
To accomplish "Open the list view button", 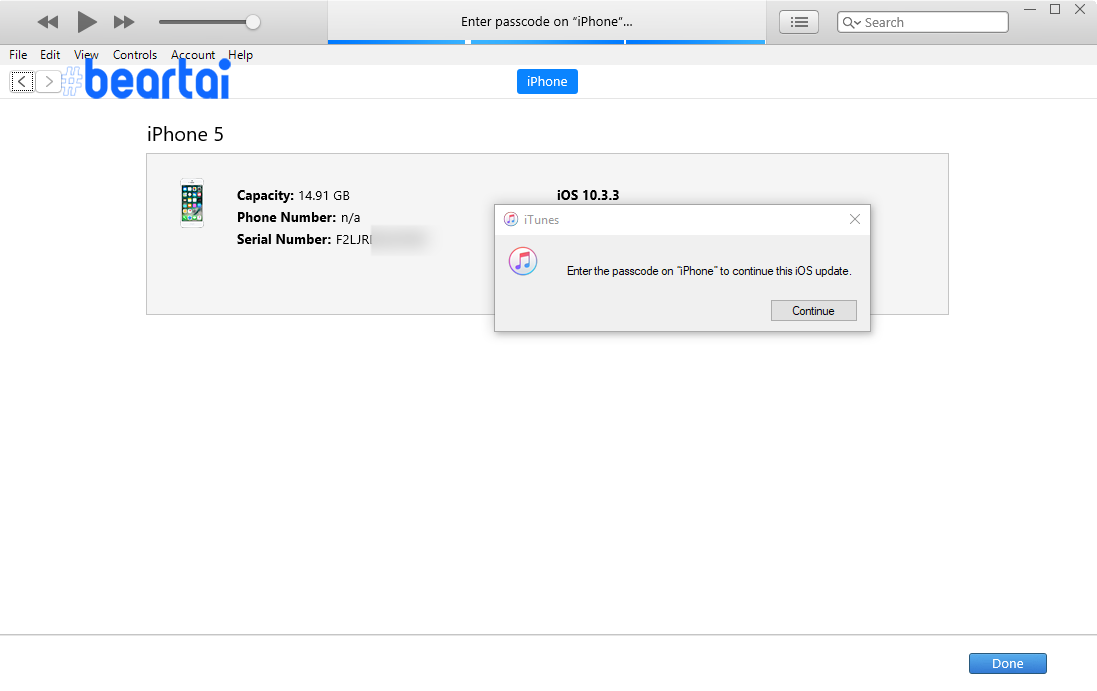I will [x=799, y=22].
